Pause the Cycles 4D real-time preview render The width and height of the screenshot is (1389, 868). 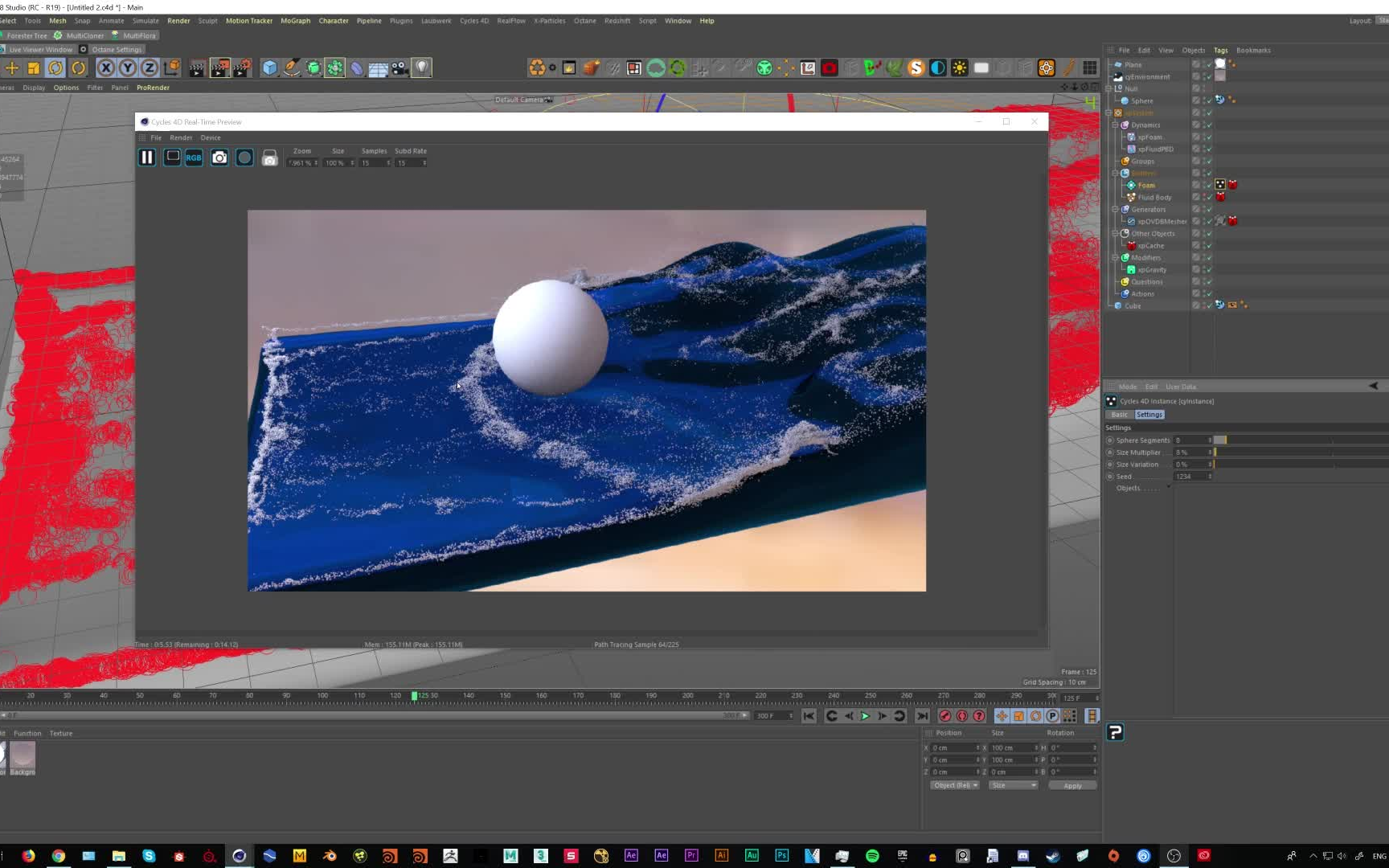tap(147, 158)
